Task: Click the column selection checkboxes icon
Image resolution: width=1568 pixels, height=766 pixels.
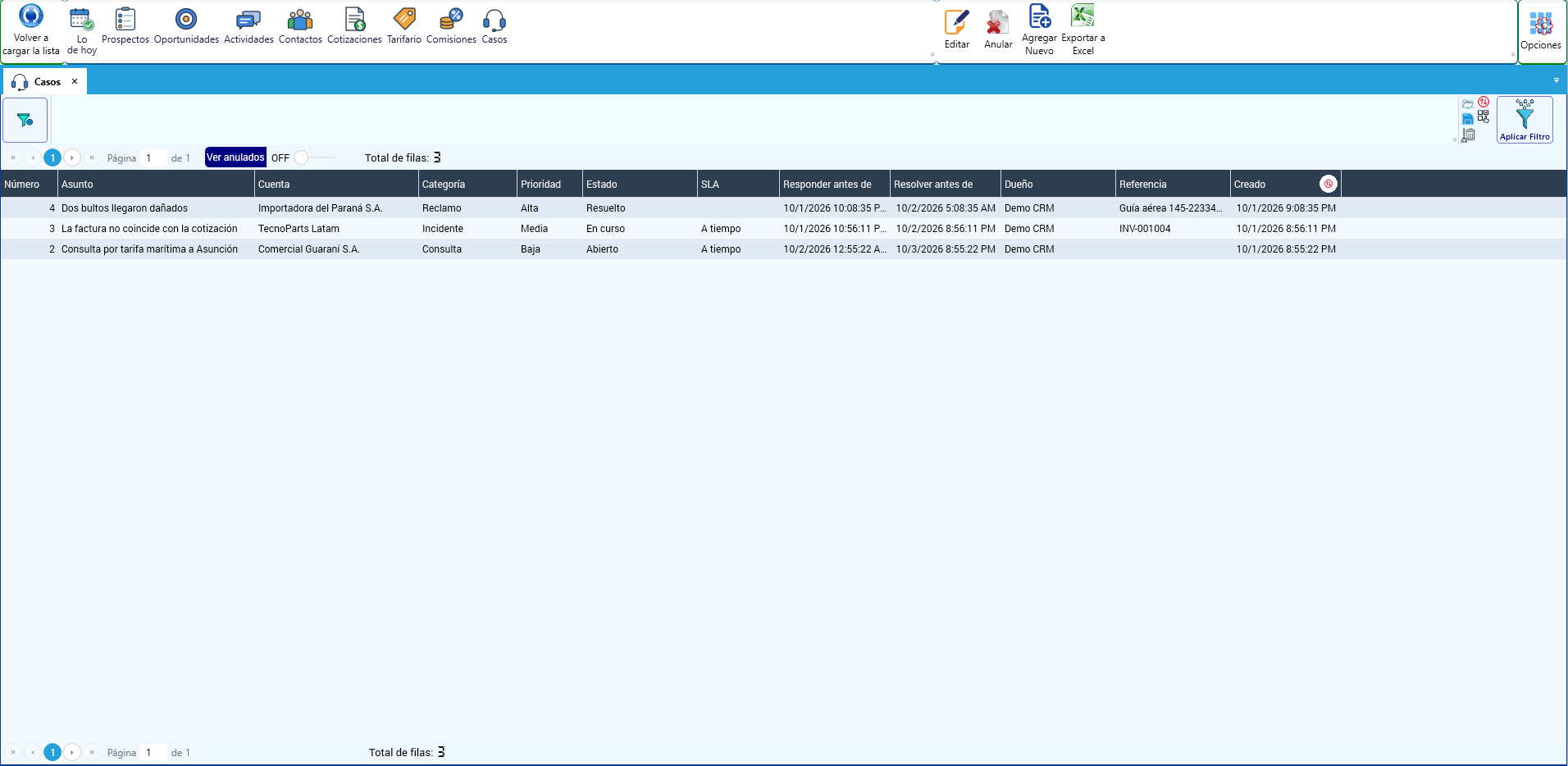Action: pos(1484,117)
